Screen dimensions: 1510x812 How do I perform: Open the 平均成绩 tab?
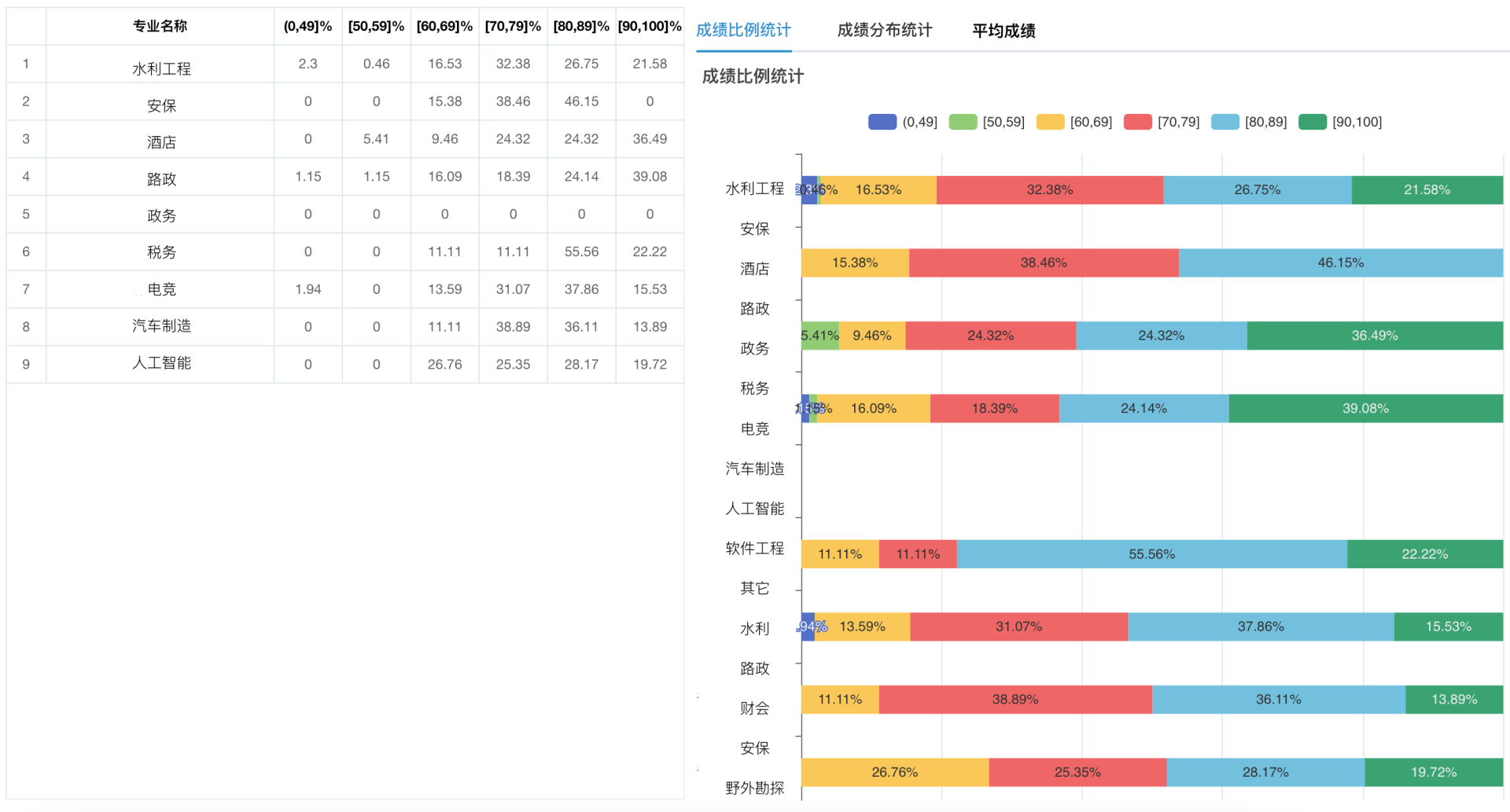point(1004,31)
